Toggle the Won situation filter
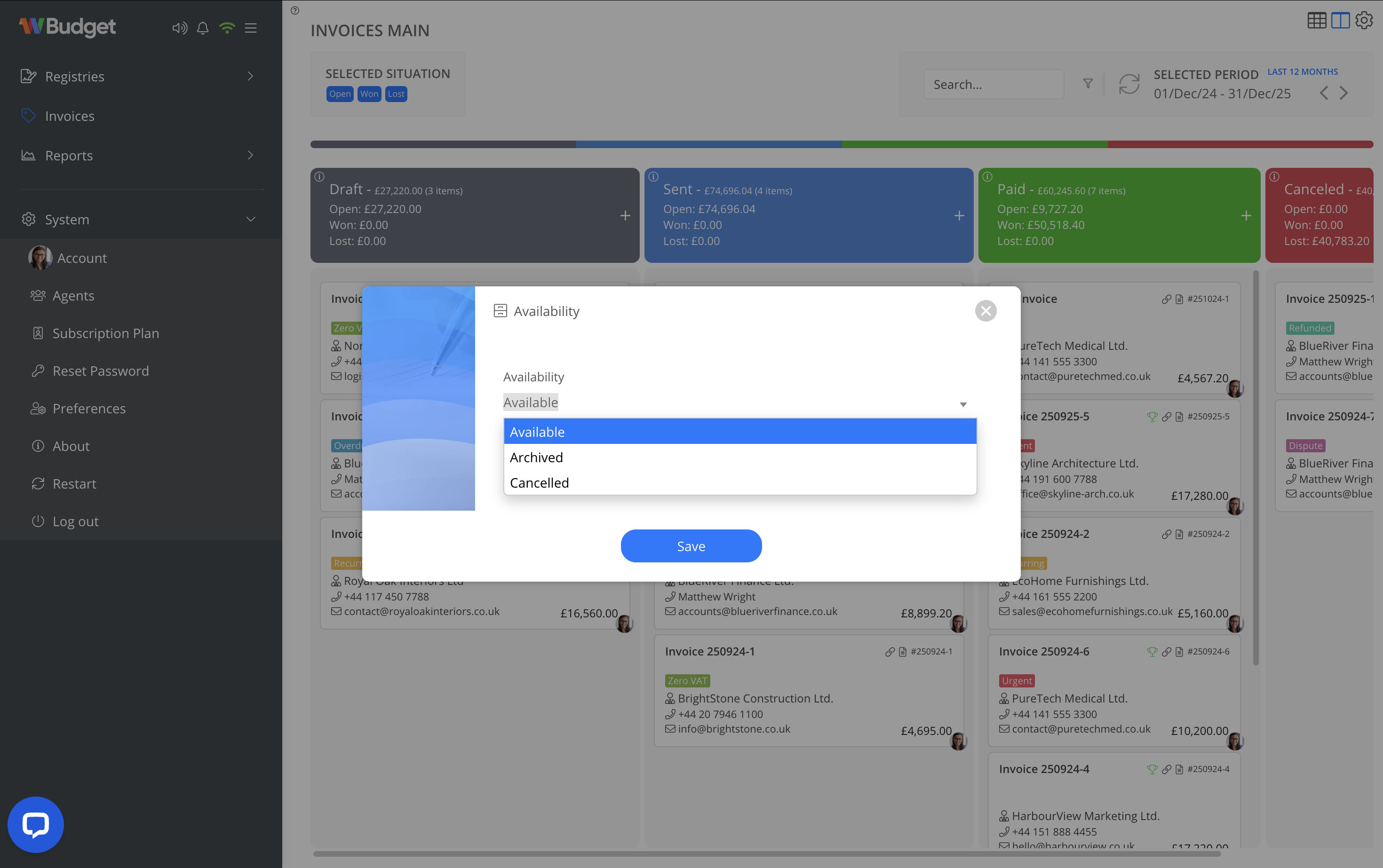 click(x=369, y=94)
